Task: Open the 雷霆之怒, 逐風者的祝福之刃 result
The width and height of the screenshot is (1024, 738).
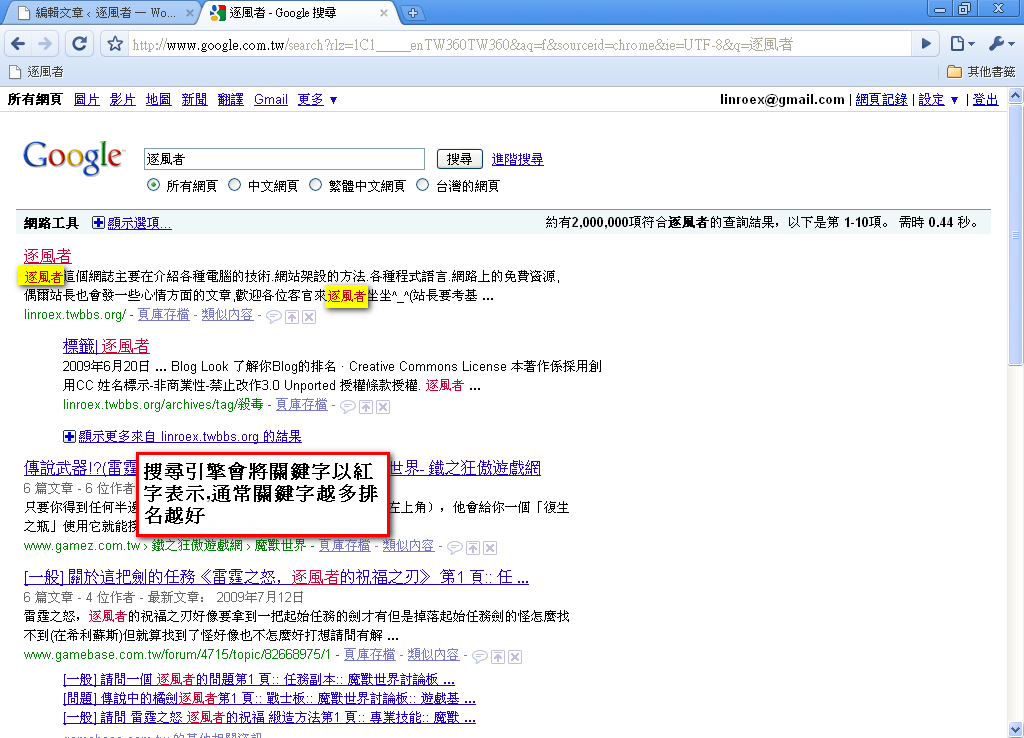Action: coord(276,577)
